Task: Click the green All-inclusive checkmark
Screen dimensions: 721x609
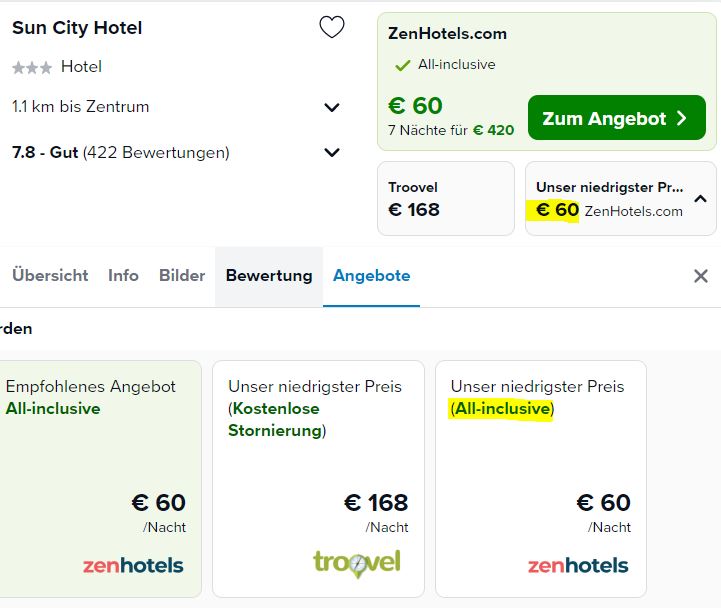Action: click(x=402, y=65)
